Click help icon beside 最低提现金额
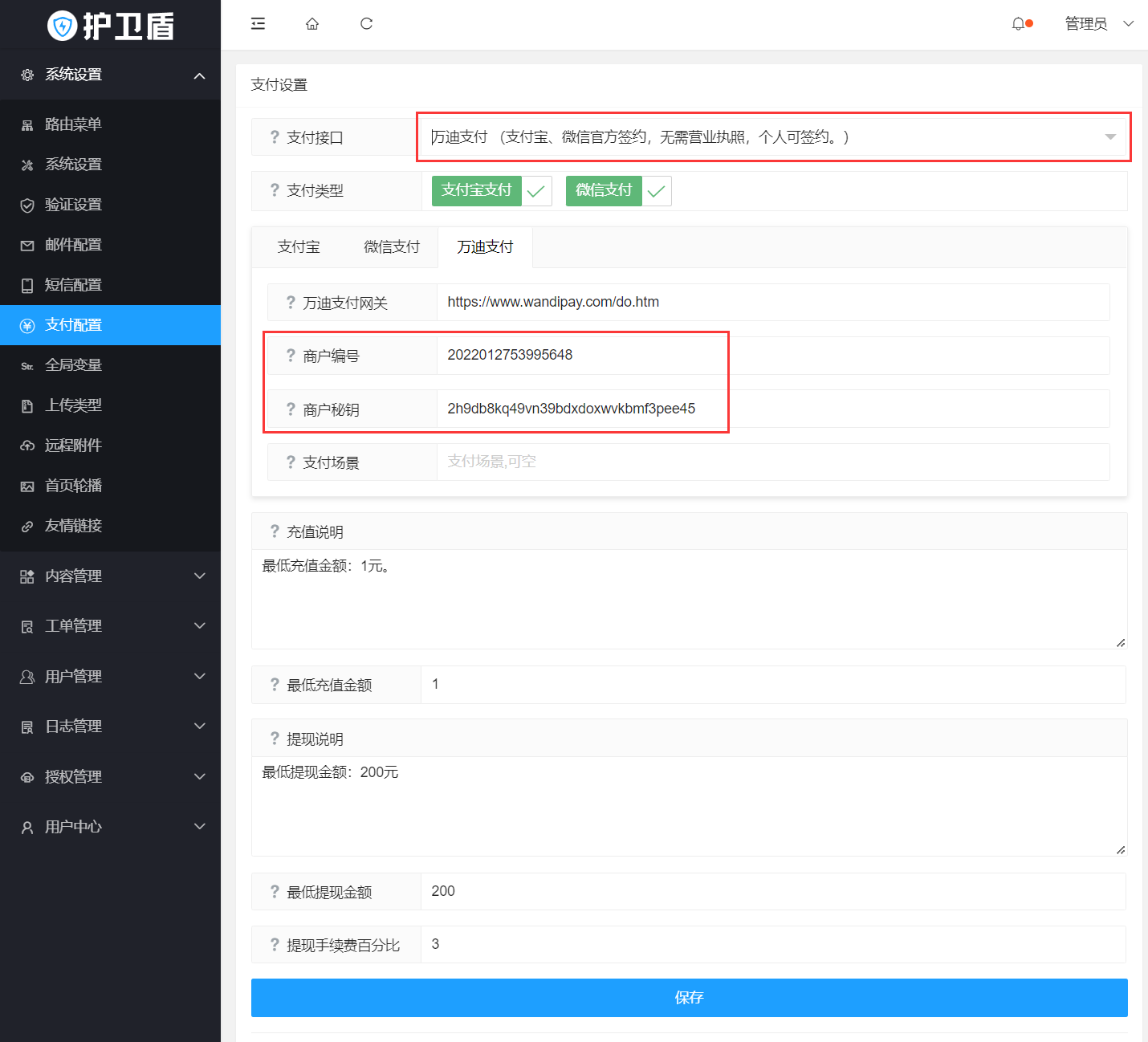 (275, 892)
